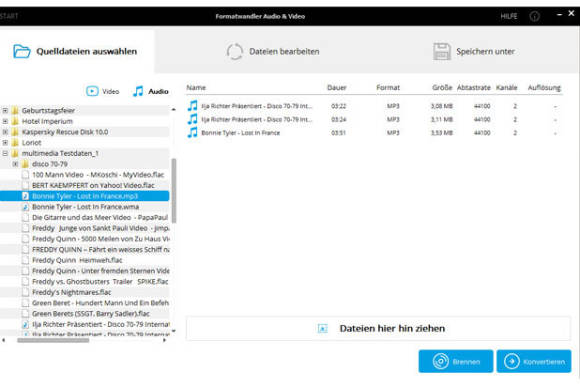580x388 pixels.
Task: Click file icon of Ilja Richter Präsentiert tree entry
Action: tap(25, 324)
